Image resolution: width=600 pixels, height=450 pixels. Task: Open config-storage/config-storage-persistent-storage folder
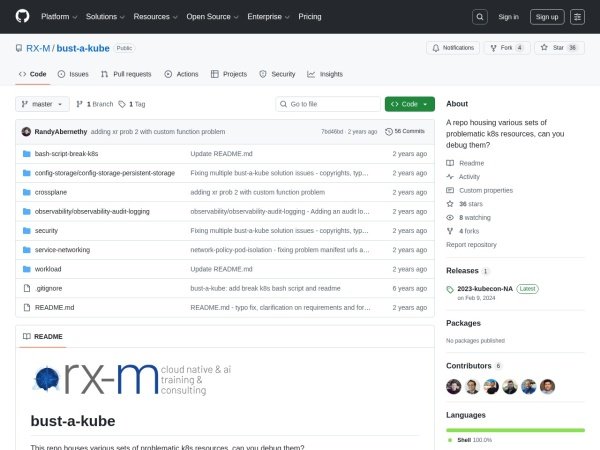click(105, 173)
